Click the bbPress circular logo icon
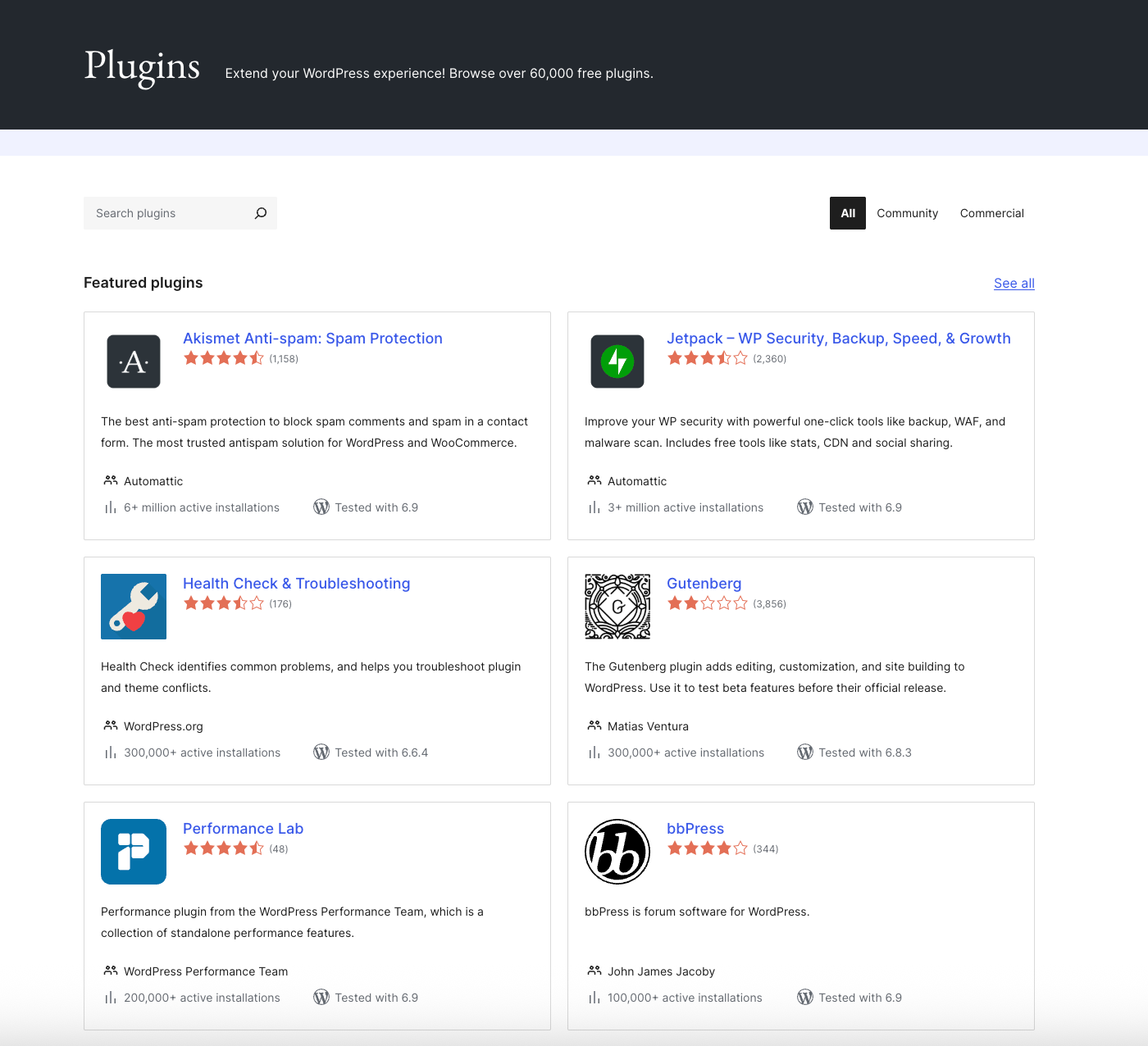Viewport: 1148px width, 1046px height. pos(617,851)
